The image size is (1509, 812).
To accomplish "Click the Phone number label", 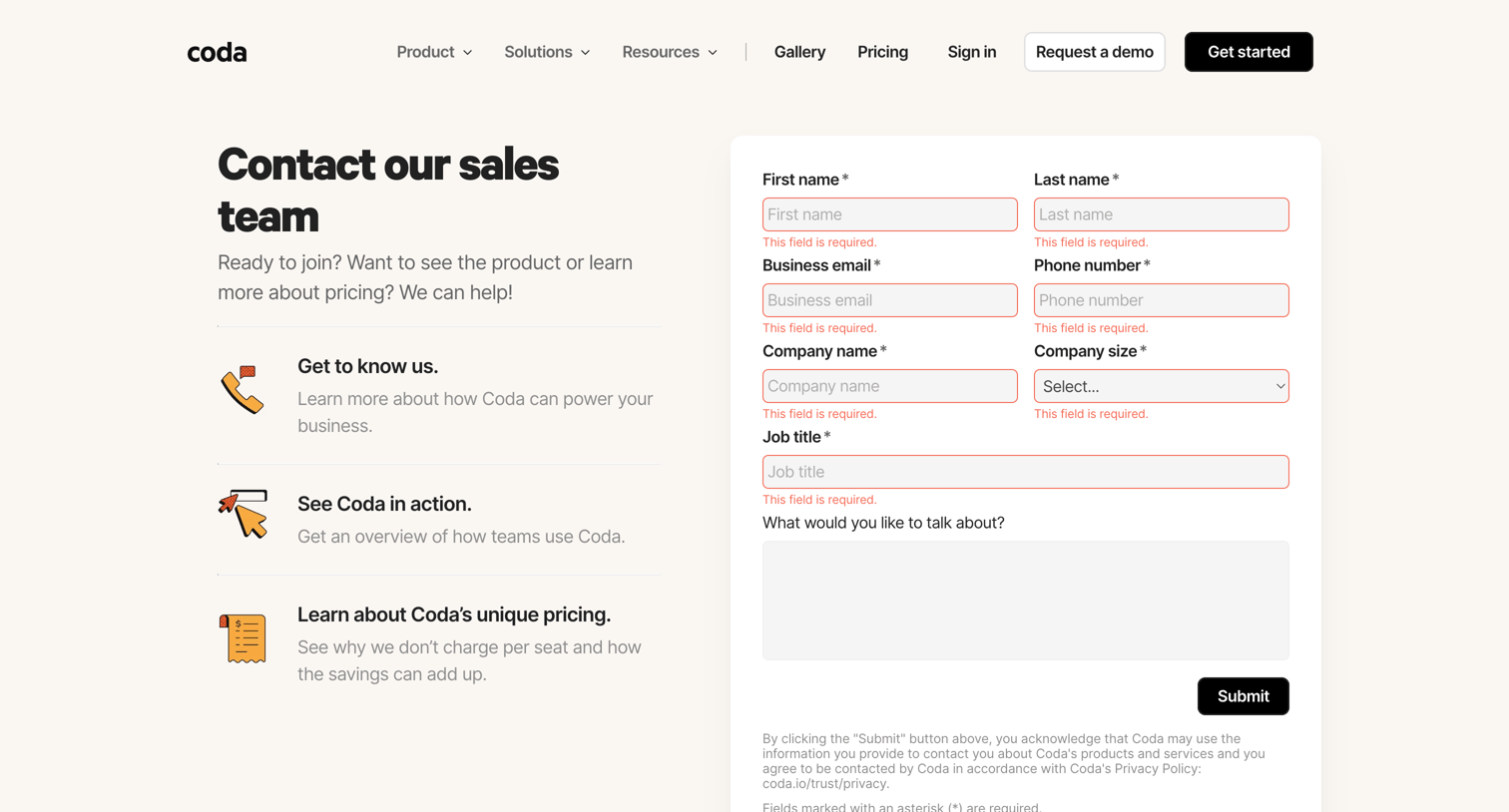I will tap(1092, 265).
